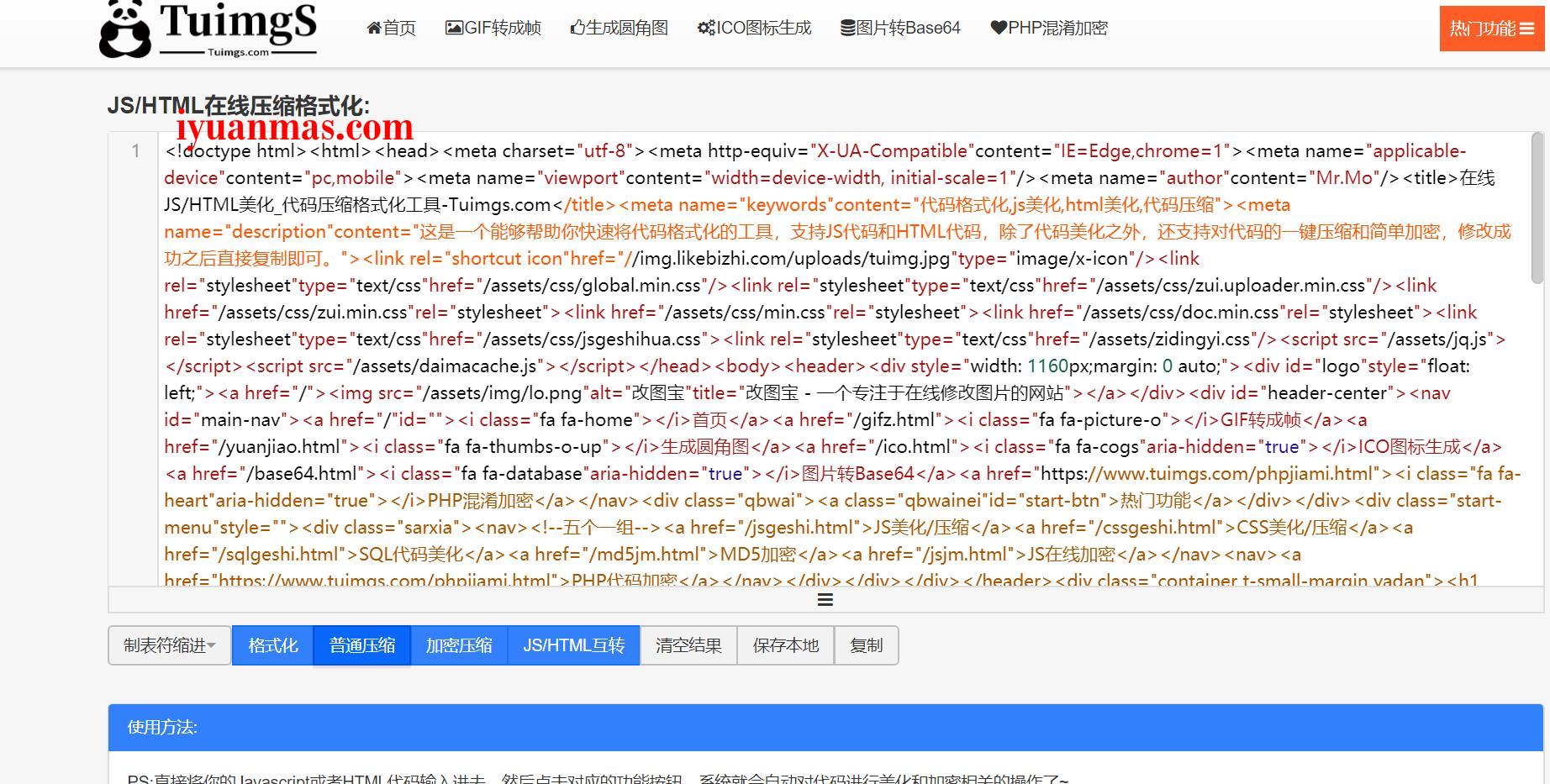The image size is (1550, 784).
Task: Click the 复制 button
Action: [867, 645]
